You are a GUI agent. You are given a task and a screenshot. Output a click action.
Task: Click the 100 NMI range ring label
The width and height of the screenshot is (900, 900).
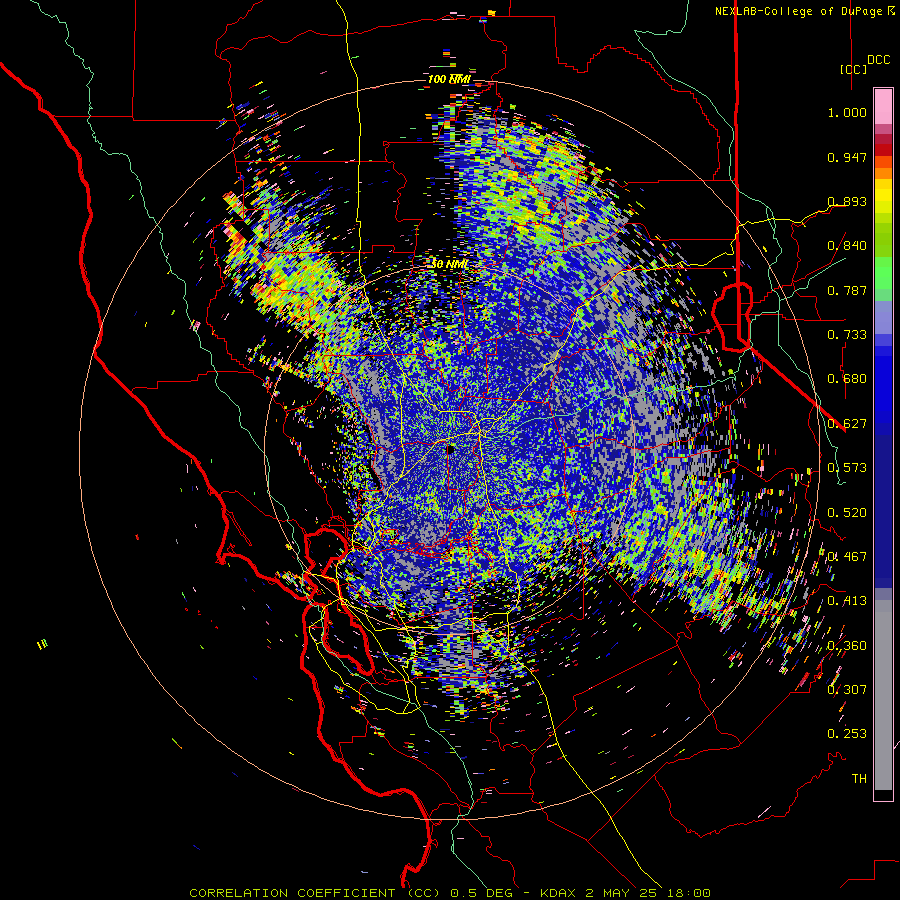tap(449, 79)
